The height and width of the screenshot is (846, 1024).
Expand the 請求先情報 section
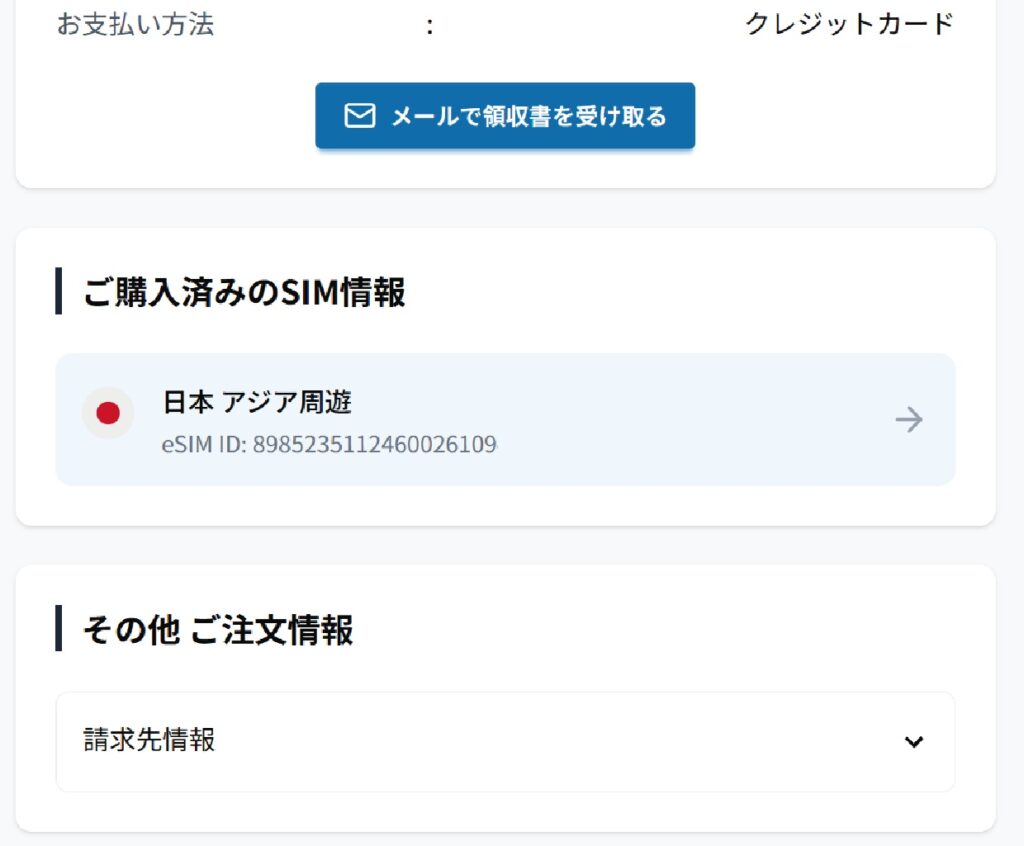click(x=505, y=741)
